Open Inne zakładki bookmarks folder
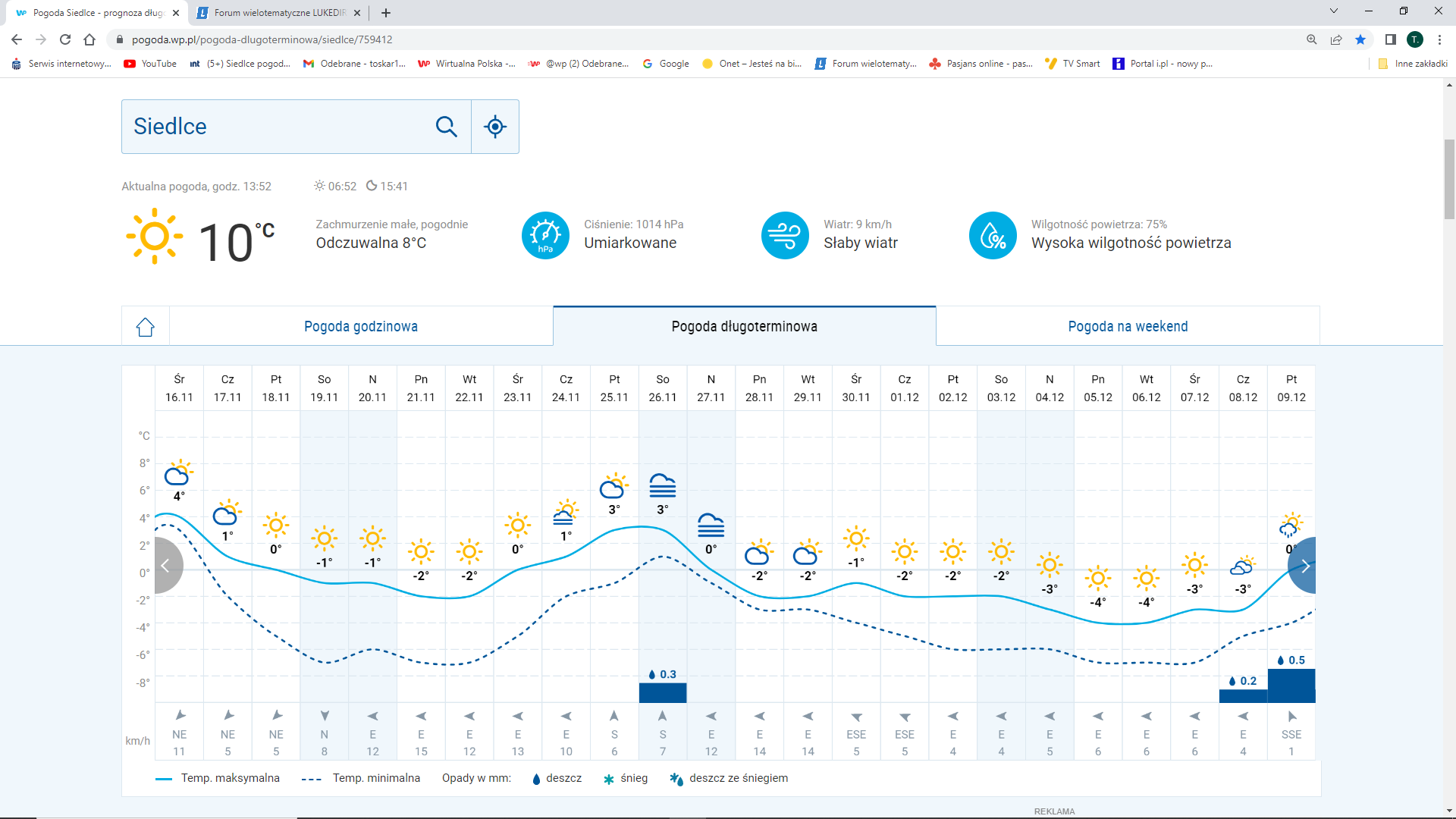The image size is (1456, 819). [1413, 64]
